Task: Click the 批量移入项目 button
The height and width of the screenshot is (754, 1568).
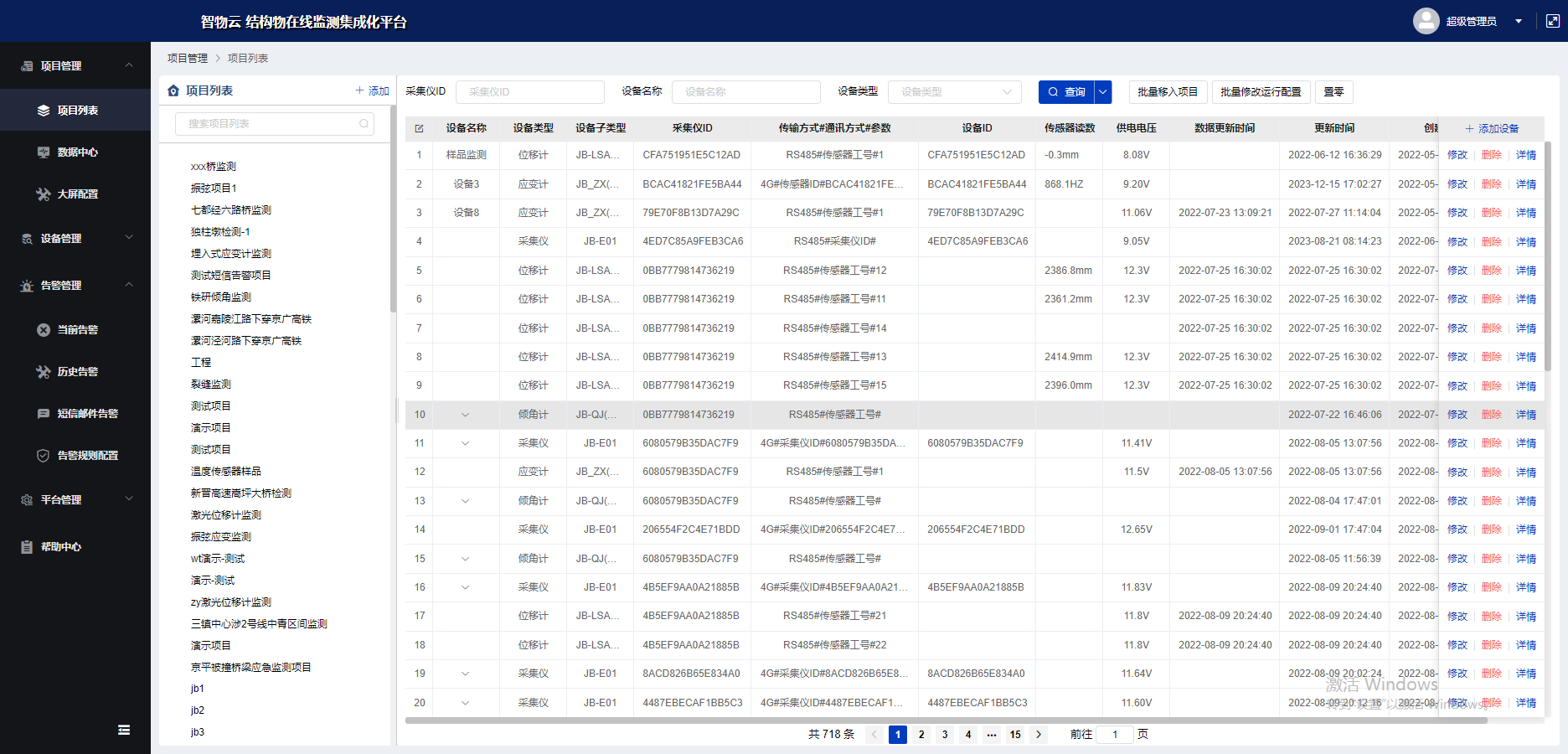Action: [x=1167, y=92]
